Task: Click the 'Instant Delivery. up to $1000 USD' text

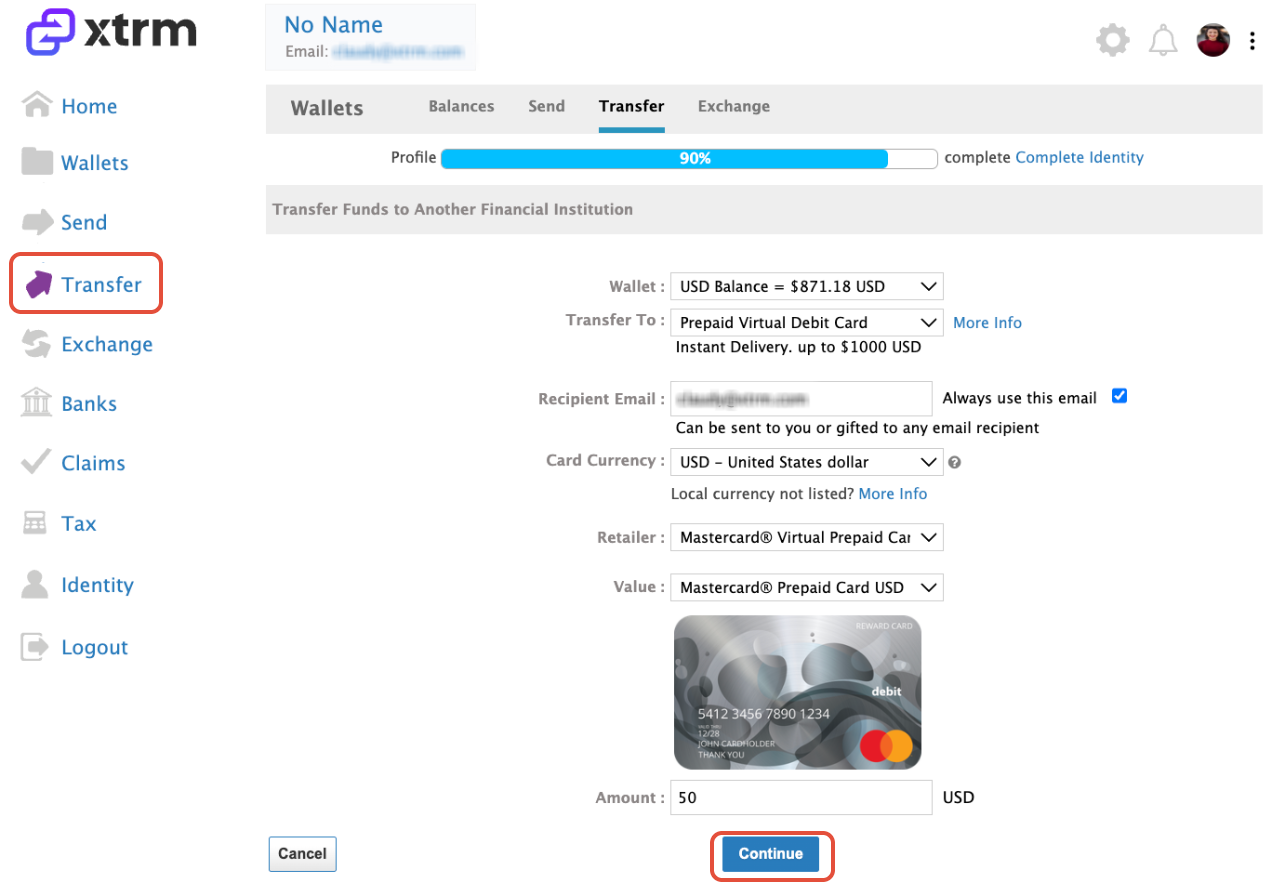Action: (x=798, y=347)
